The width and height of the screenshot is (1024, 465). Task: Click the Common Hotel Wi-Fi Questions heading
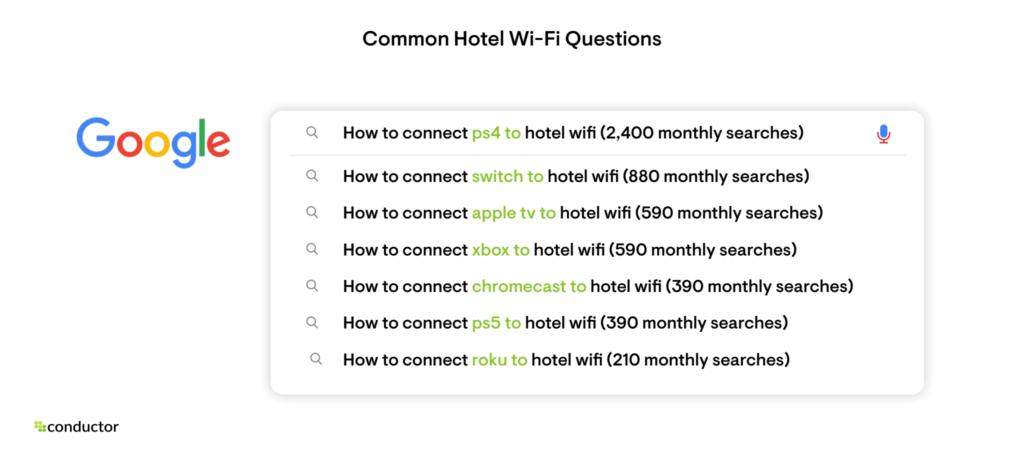pos(512,39)
